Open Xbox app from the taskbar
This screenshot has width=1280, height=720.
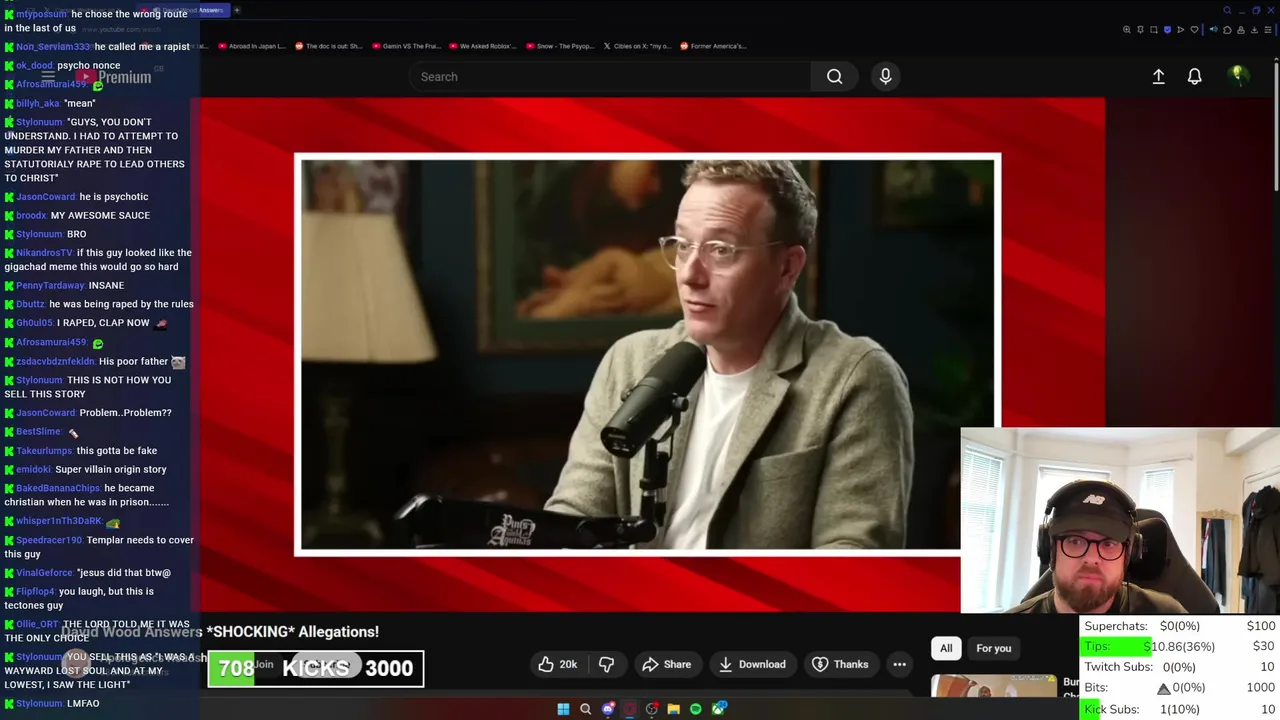(718, 709)
